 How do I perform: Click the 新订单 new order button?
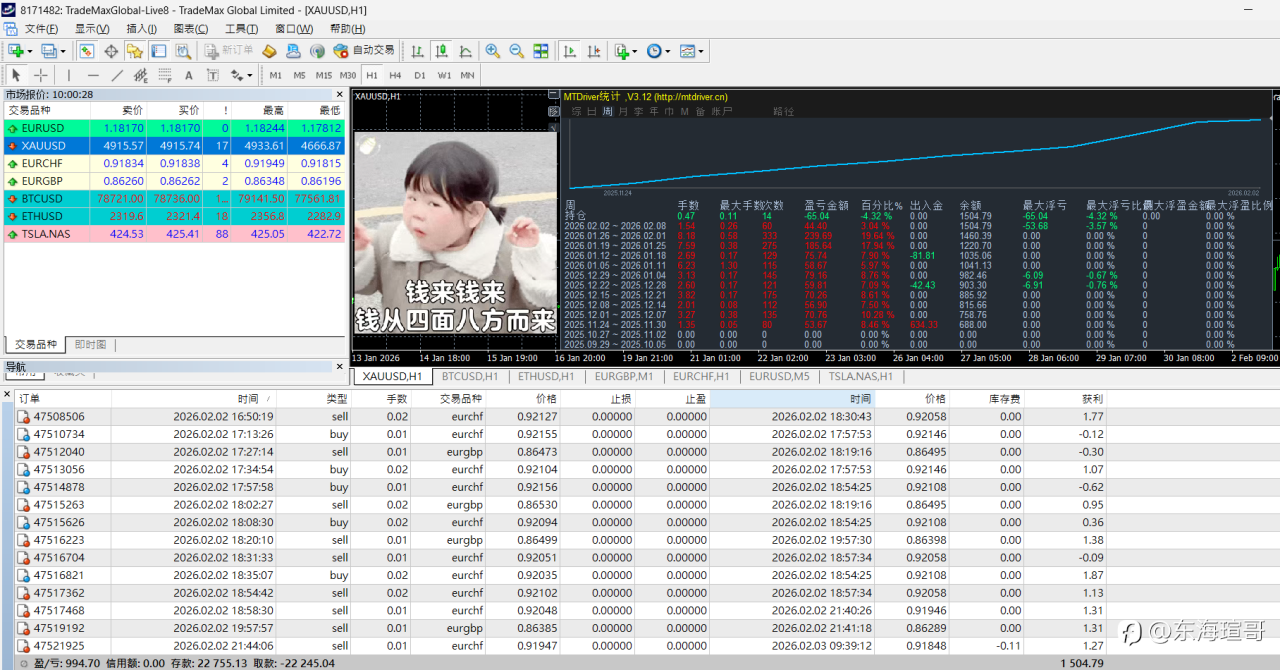tap(229, 51)
